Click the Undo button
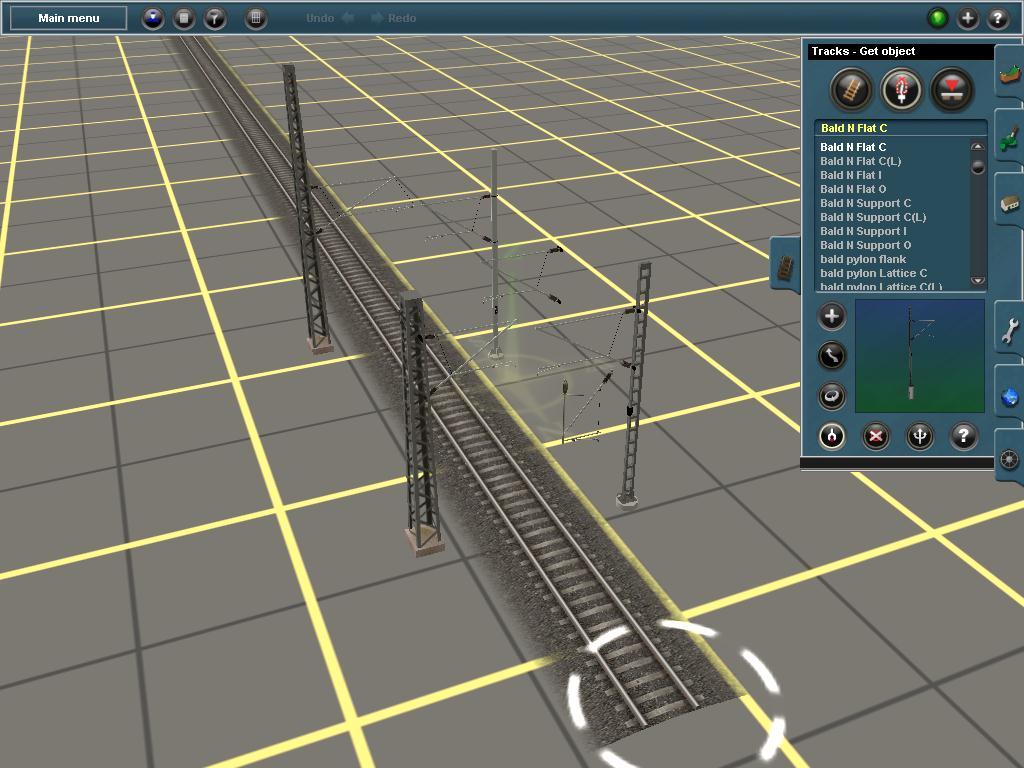 (330, 18)
